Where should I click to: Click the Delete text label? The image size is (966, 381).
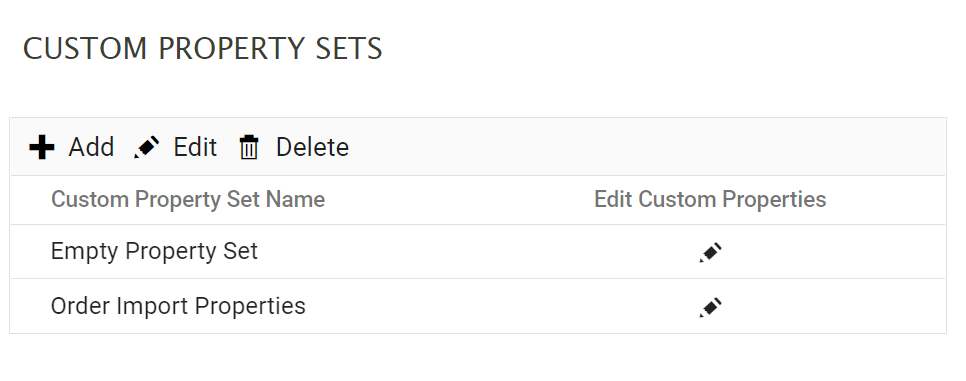tap(312, 147)
